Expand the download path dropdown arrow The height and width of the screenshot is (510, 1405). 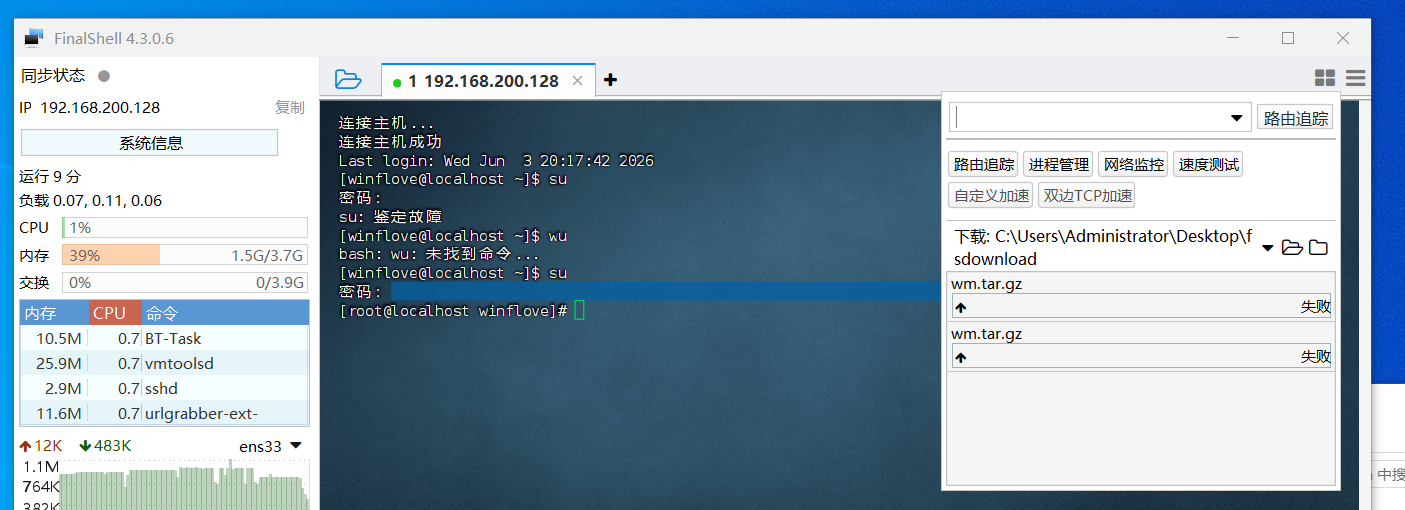point(1268,247)
